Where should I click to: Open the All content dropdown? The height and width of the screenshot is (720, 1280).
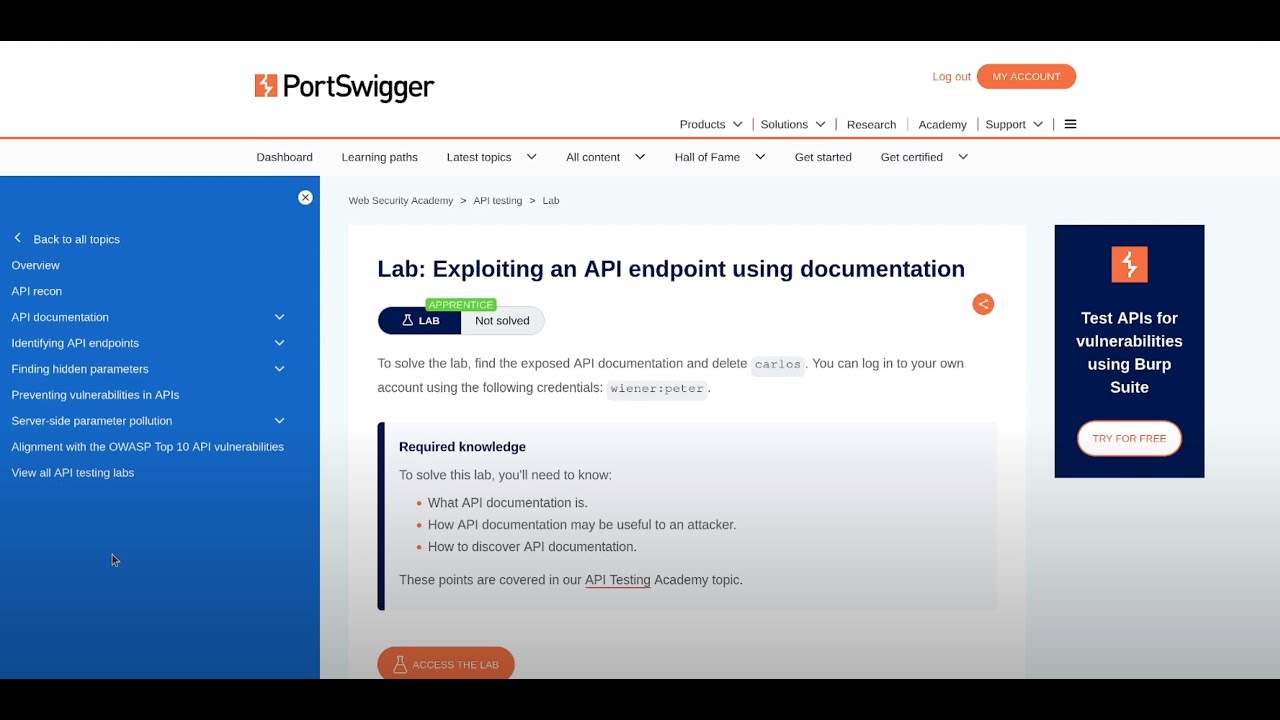coord(605,157)
